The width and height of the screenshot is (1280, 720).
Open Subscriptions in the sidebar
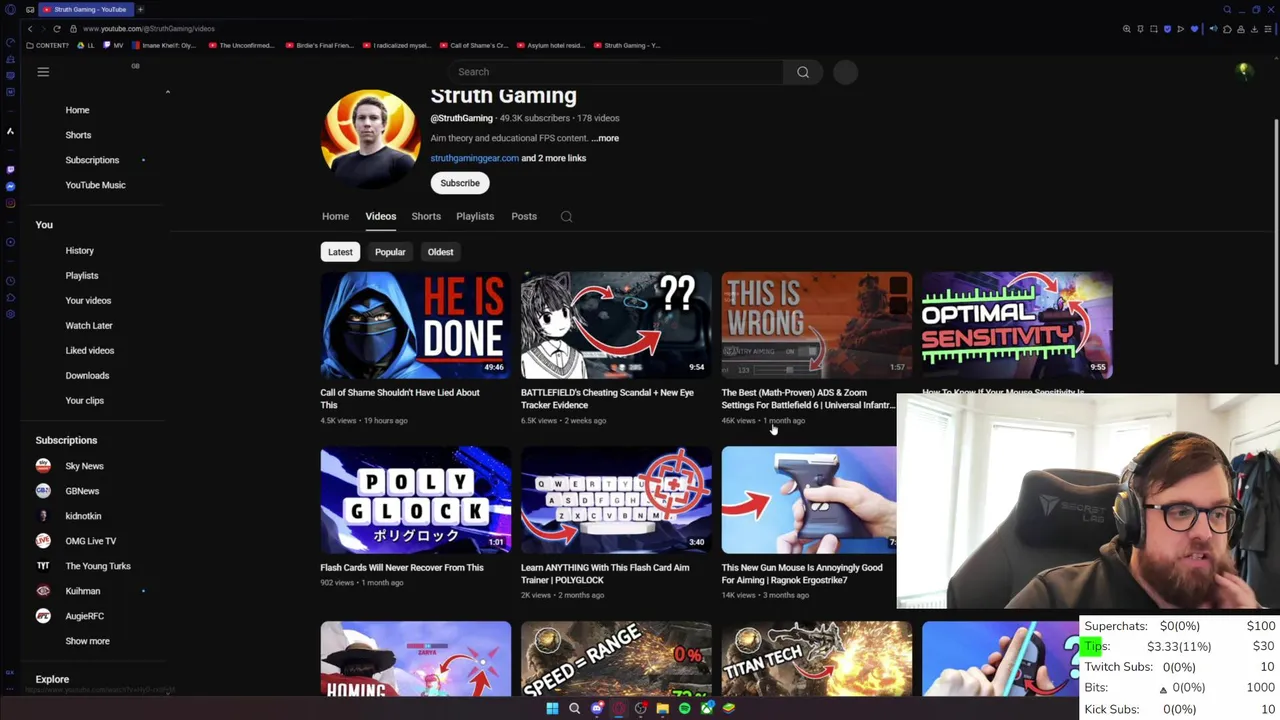[x=92, y=160]
